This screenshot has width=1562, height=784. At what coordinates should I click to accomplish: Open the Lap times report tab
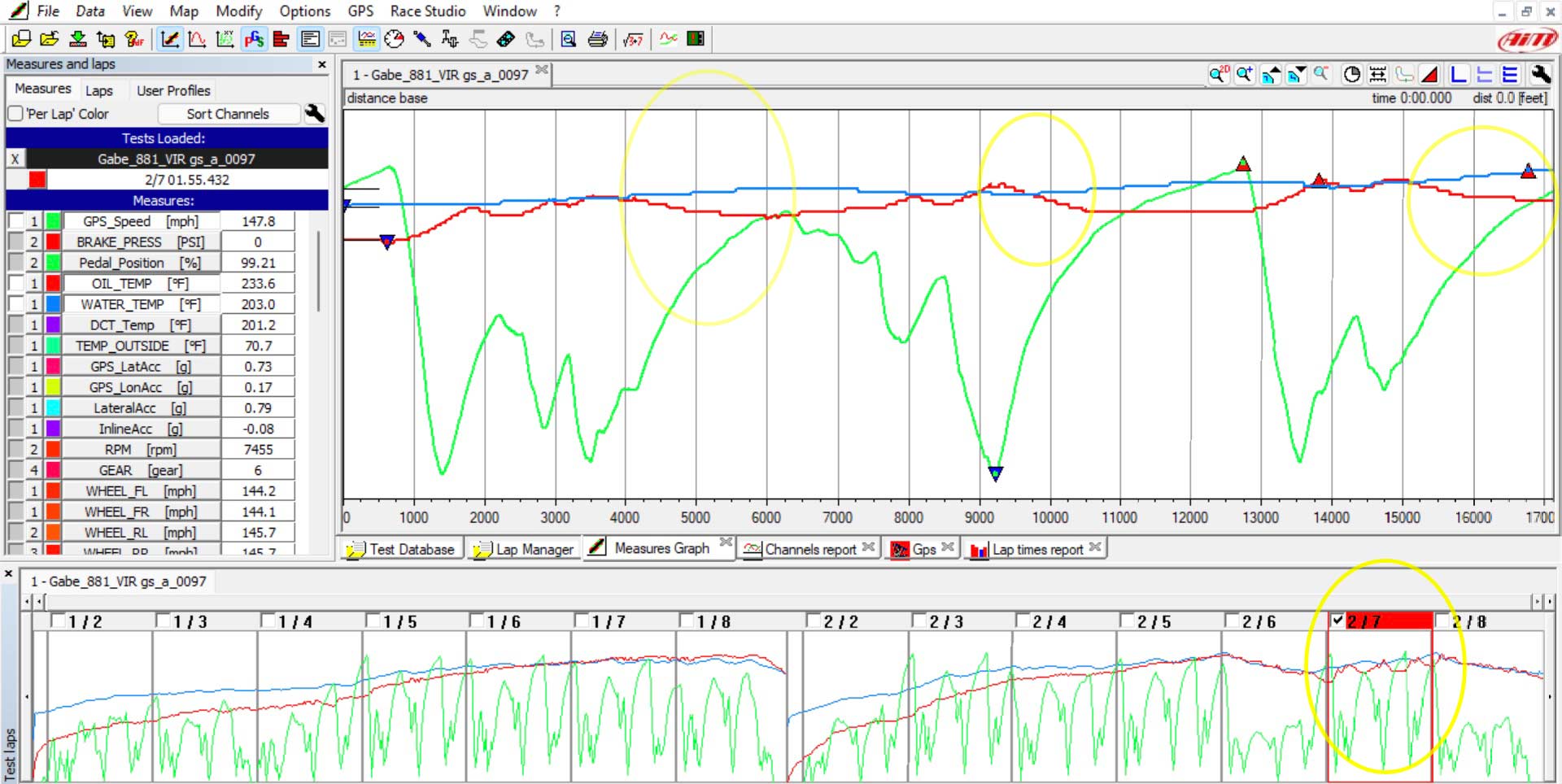pyautogui.click(x=1037, y=549)
